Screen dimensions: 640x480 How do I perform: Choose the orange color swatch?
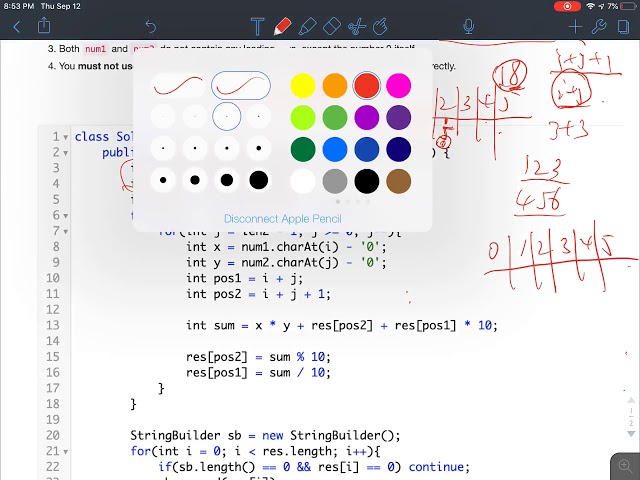point(335,86)
